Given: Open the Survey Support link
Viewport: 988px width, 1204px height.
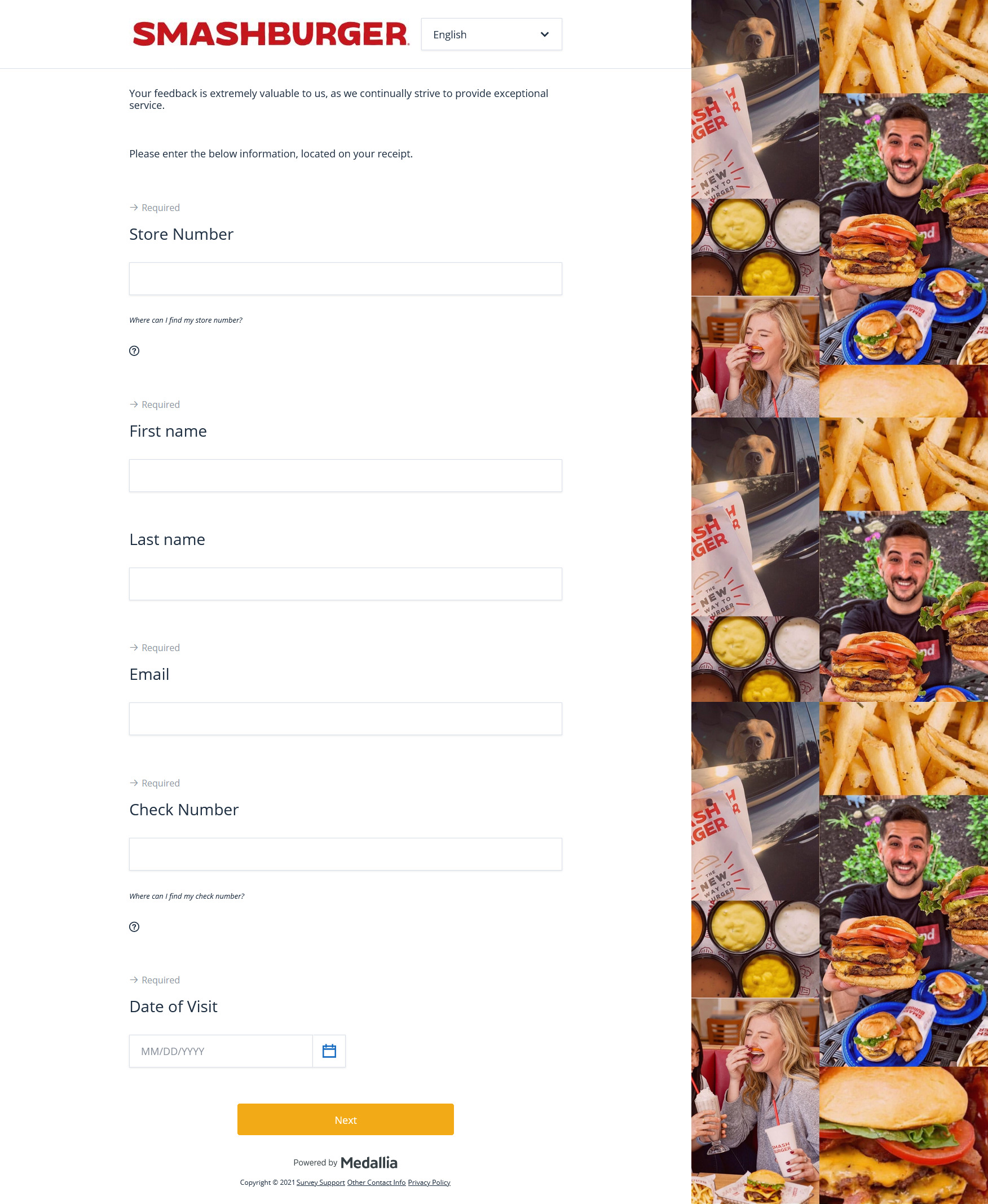Looking at the screenshot, I should coord(320,1183).
